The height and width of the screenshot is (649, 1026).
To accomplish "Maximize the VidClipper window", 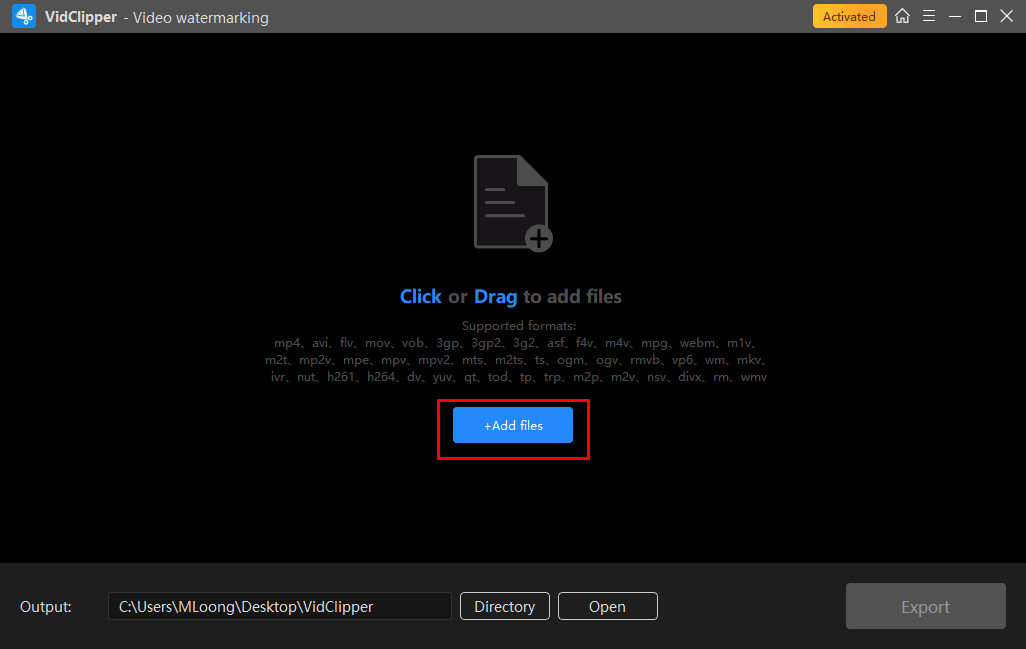I will tap(981, 16).
